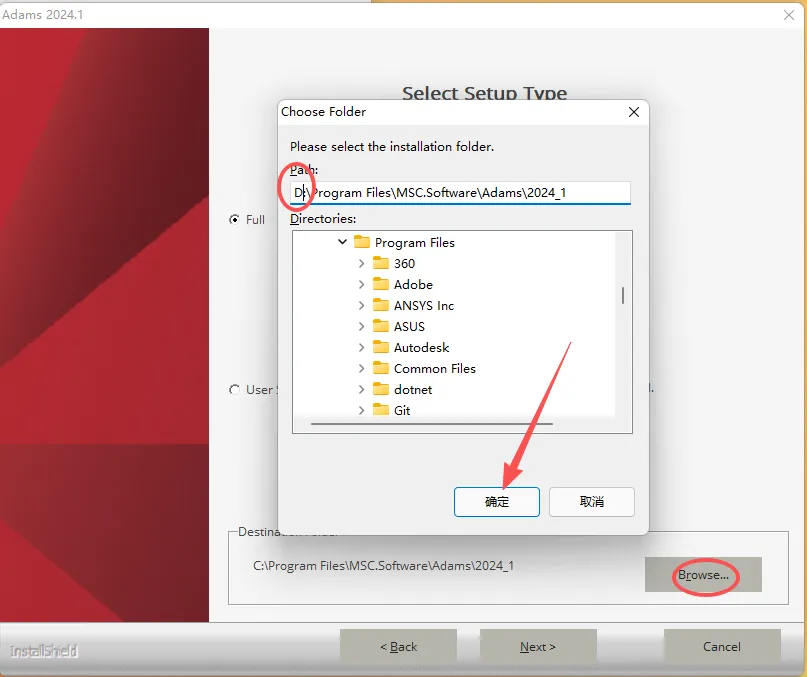Click the directories horizontal scrollbar

(432, 424)
